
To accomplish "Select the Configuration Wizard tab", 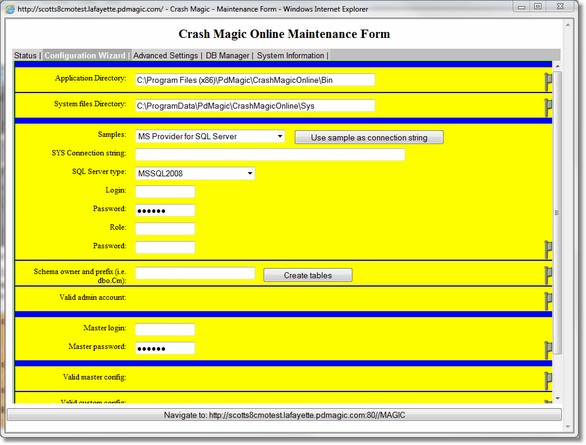I will (x=85, y=55).
